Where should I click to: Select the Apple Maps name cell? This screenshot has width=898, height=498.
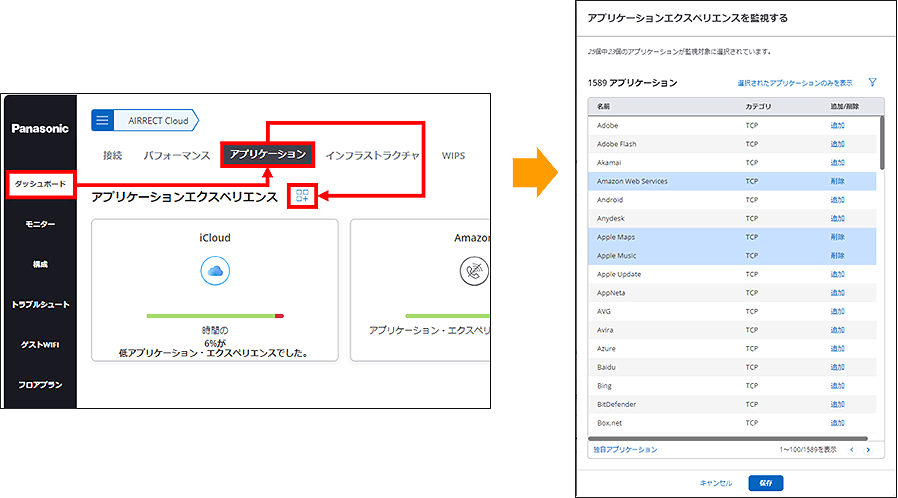click(x=616, y=237)
